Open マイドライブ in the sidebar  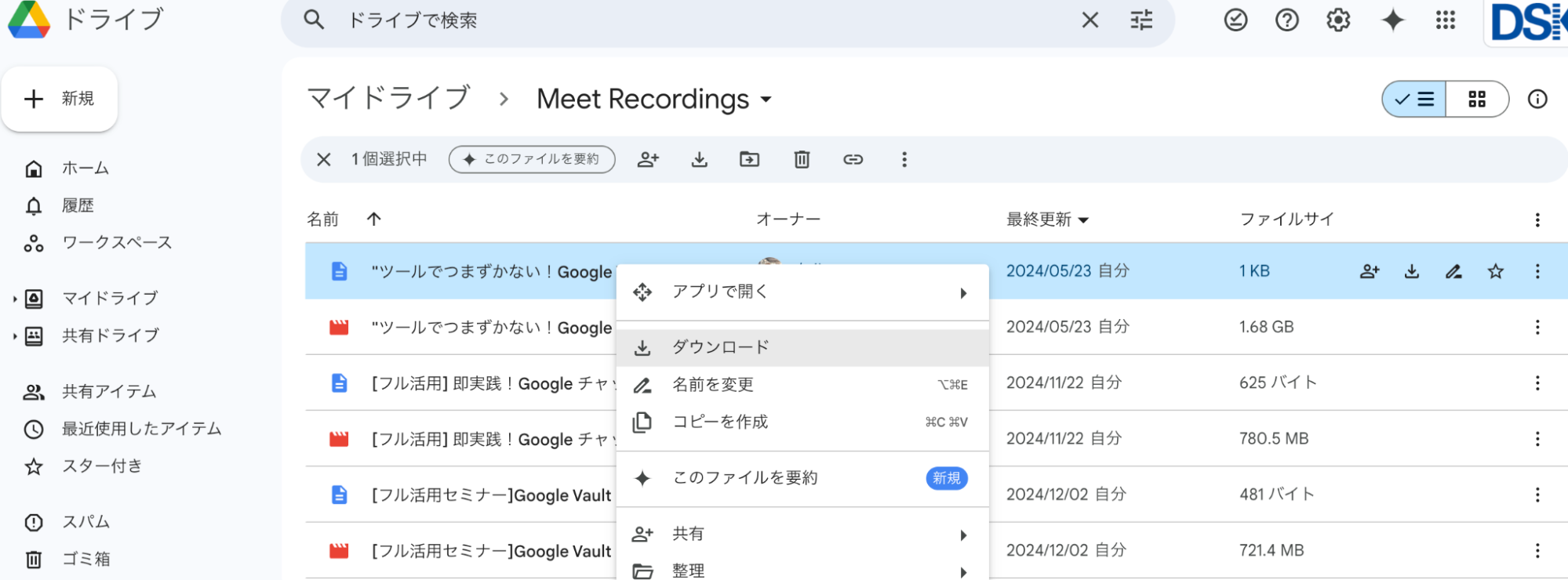pos(110,298)
